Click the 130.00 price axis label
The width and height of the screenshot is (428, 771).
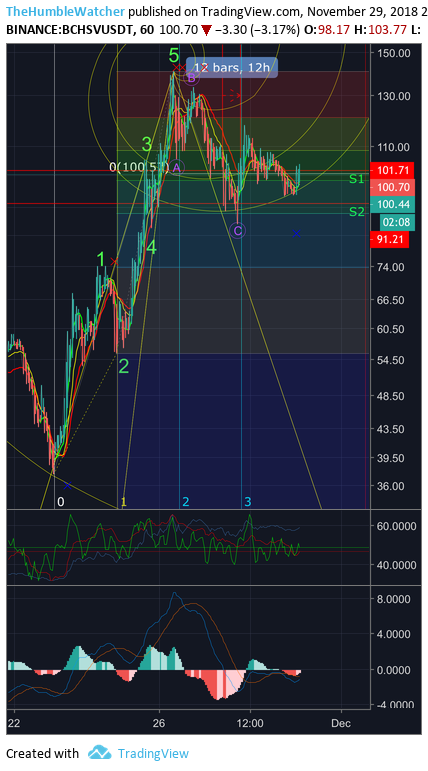tap(393, 96)
